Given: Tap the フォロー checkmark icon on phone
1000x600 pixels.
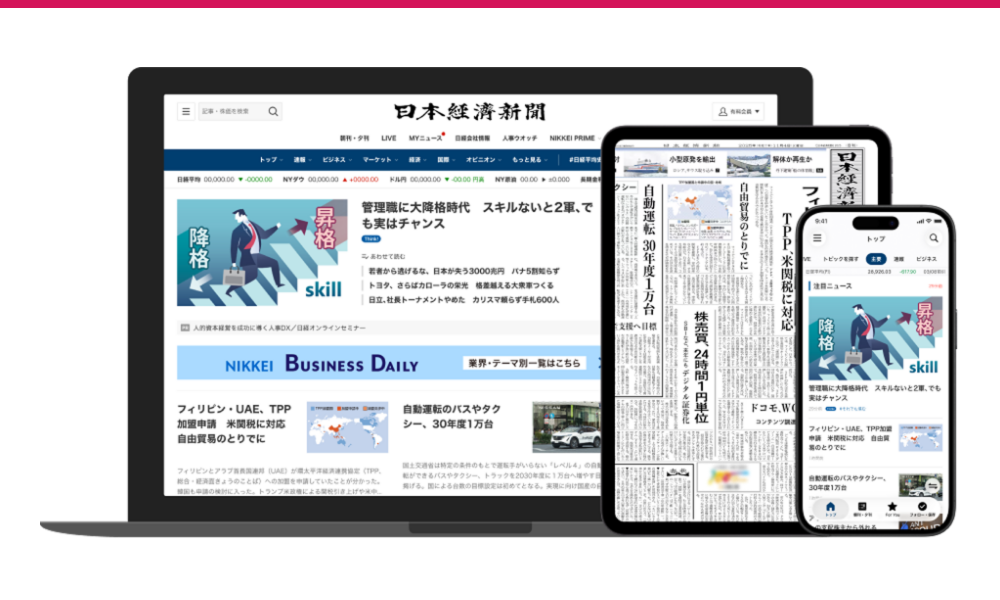Looking at the screenshot, I should (x=922, y=508).
